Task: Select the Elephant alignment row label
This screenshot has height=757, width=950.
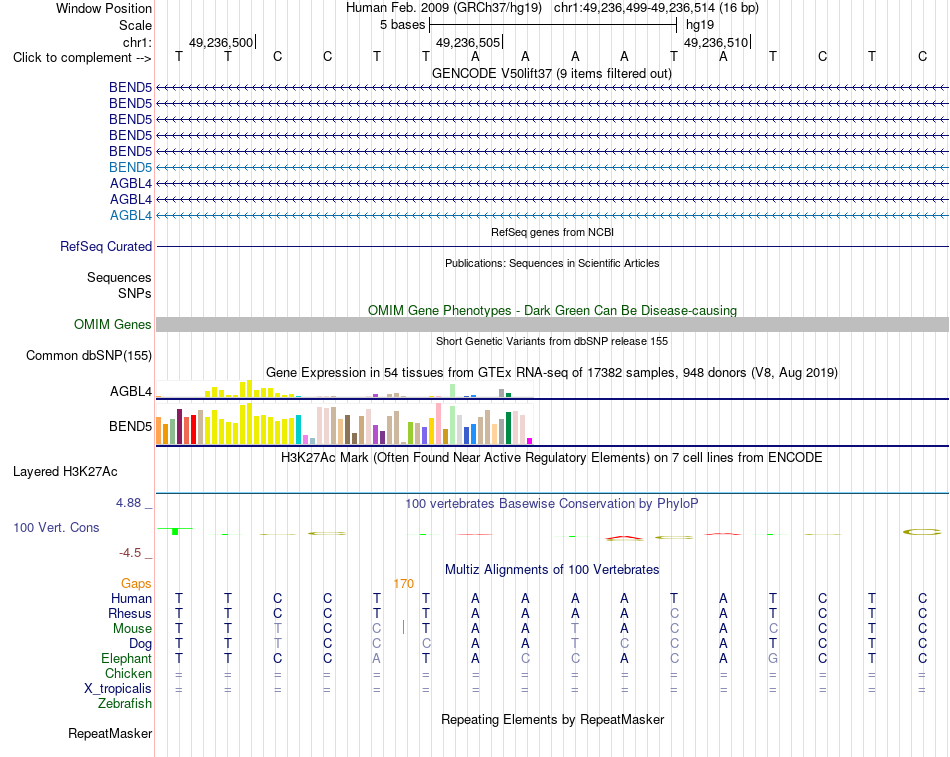Action: pos(127,658)
